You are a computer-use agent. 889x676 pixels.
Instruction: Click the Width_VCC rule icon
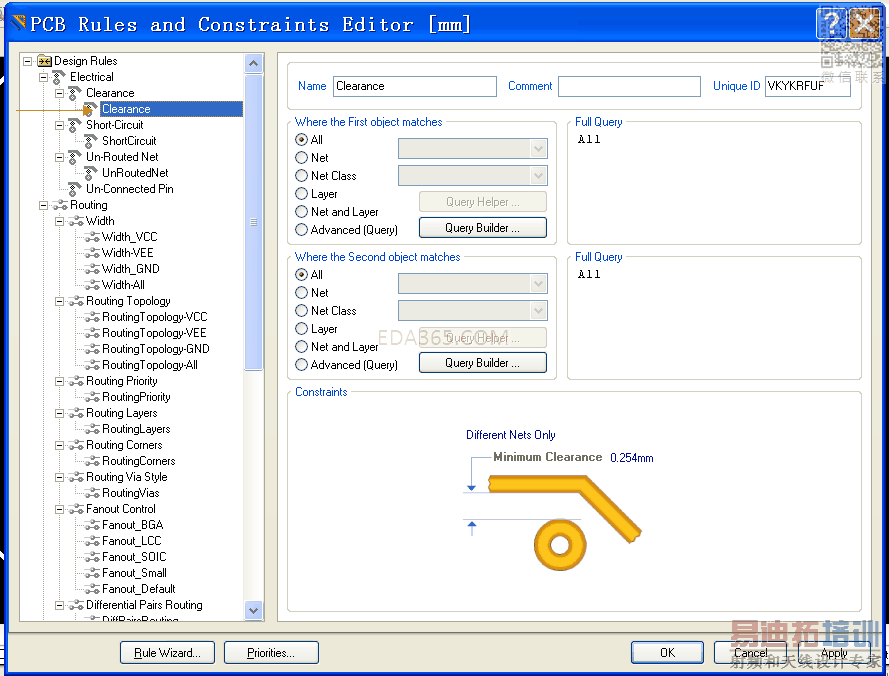tap(92, 237)
